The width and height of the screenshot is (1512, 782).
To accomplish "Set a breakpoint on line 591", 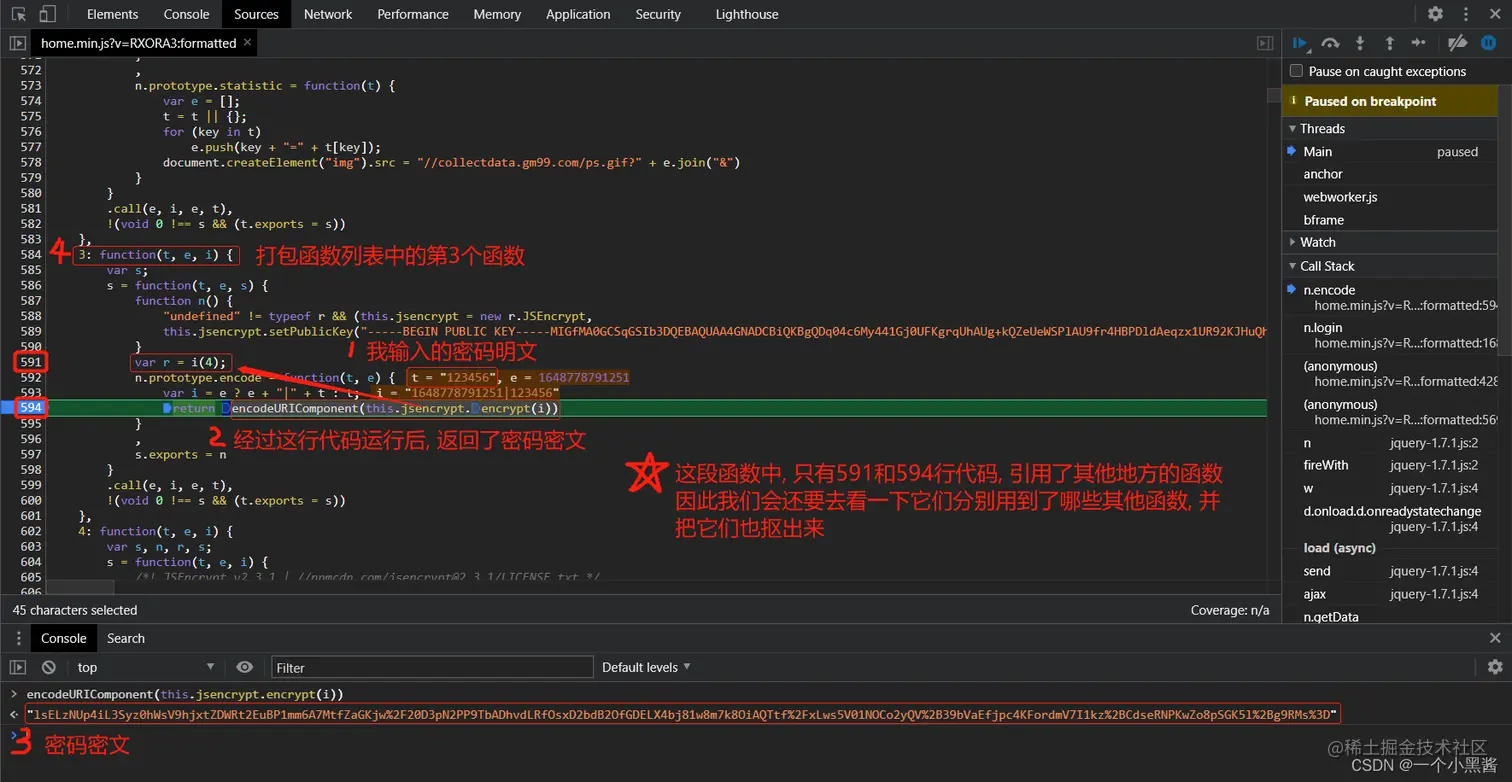I will pyautogui.click(x=30, y=362).
